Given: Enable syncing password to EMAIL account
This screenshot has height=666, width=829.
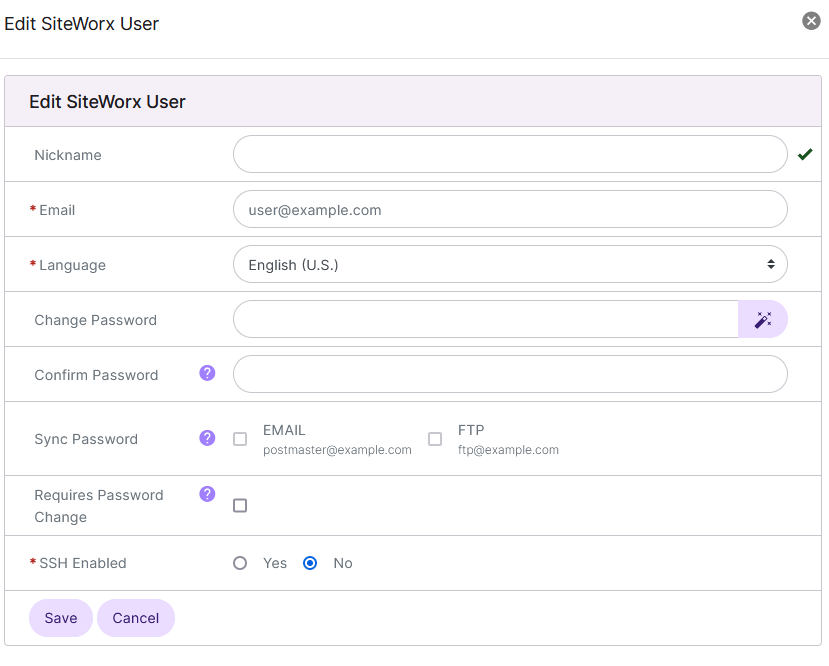Looking at the screenshot, I should point(239,438).
